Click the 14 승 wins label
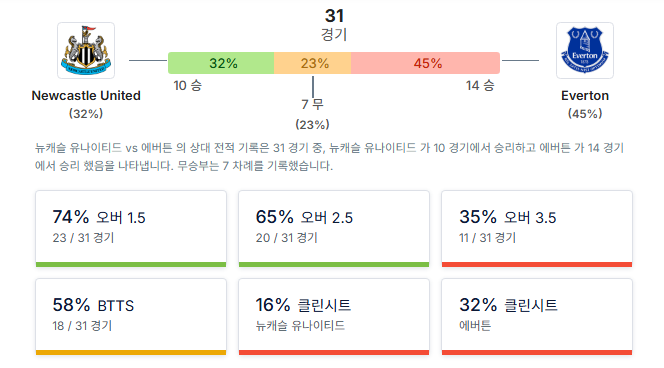This screenshot has width=664, height=368. 480,86
